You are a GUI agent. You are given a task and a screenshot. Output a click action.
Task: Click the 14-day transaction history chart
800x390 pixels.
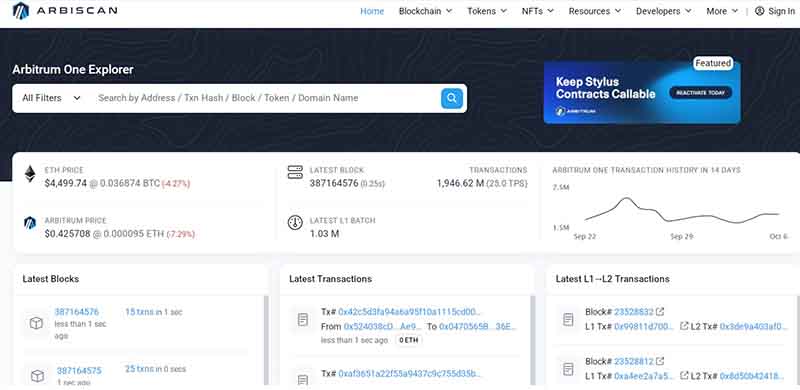tap(682, 210)
